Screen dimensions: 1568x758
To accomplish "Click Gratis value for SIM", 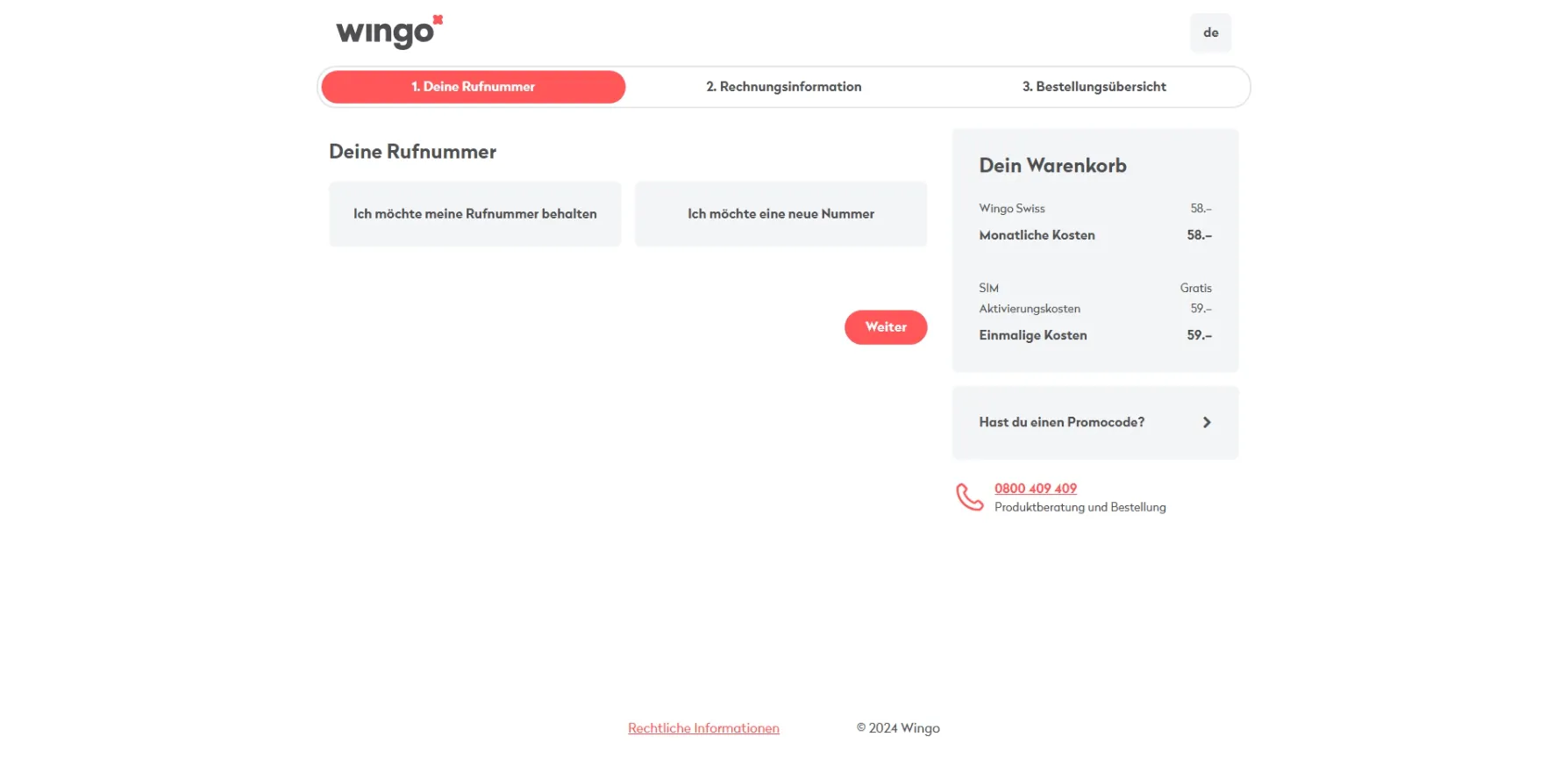I will pos(1195,288).
